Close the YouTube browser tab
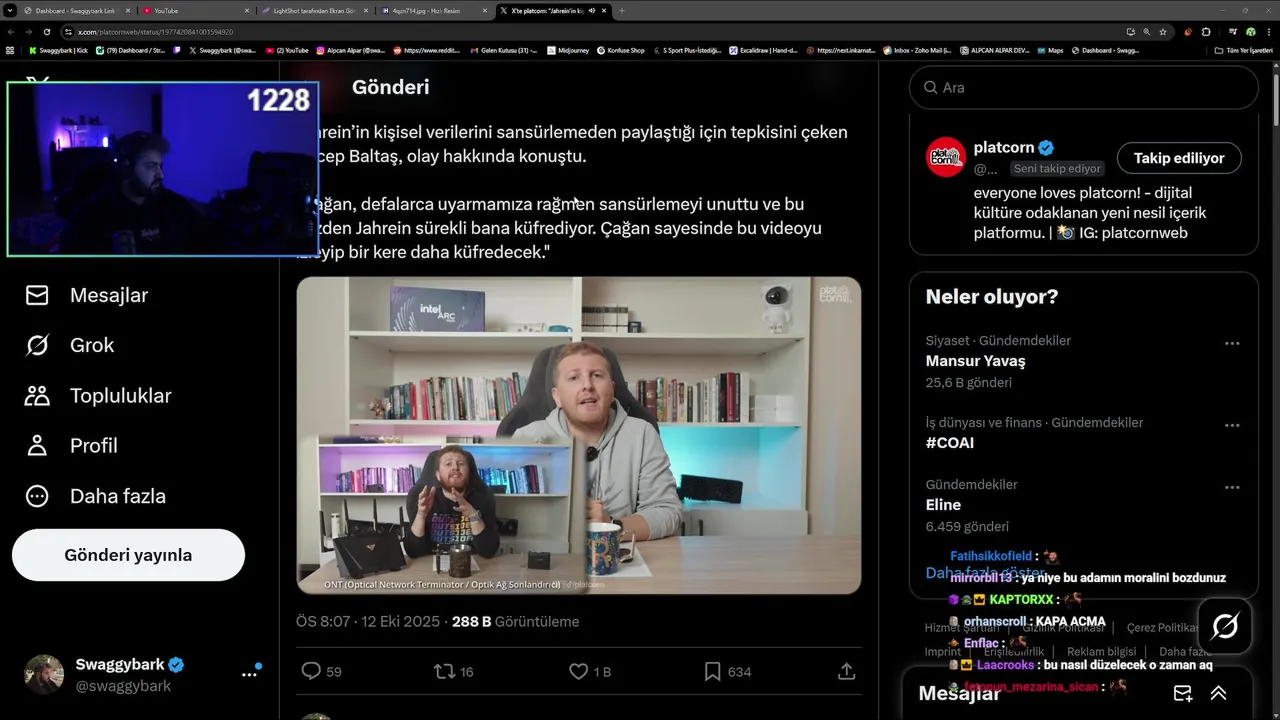The height and width of the screenshot is (720, 1280). [246, 10]
